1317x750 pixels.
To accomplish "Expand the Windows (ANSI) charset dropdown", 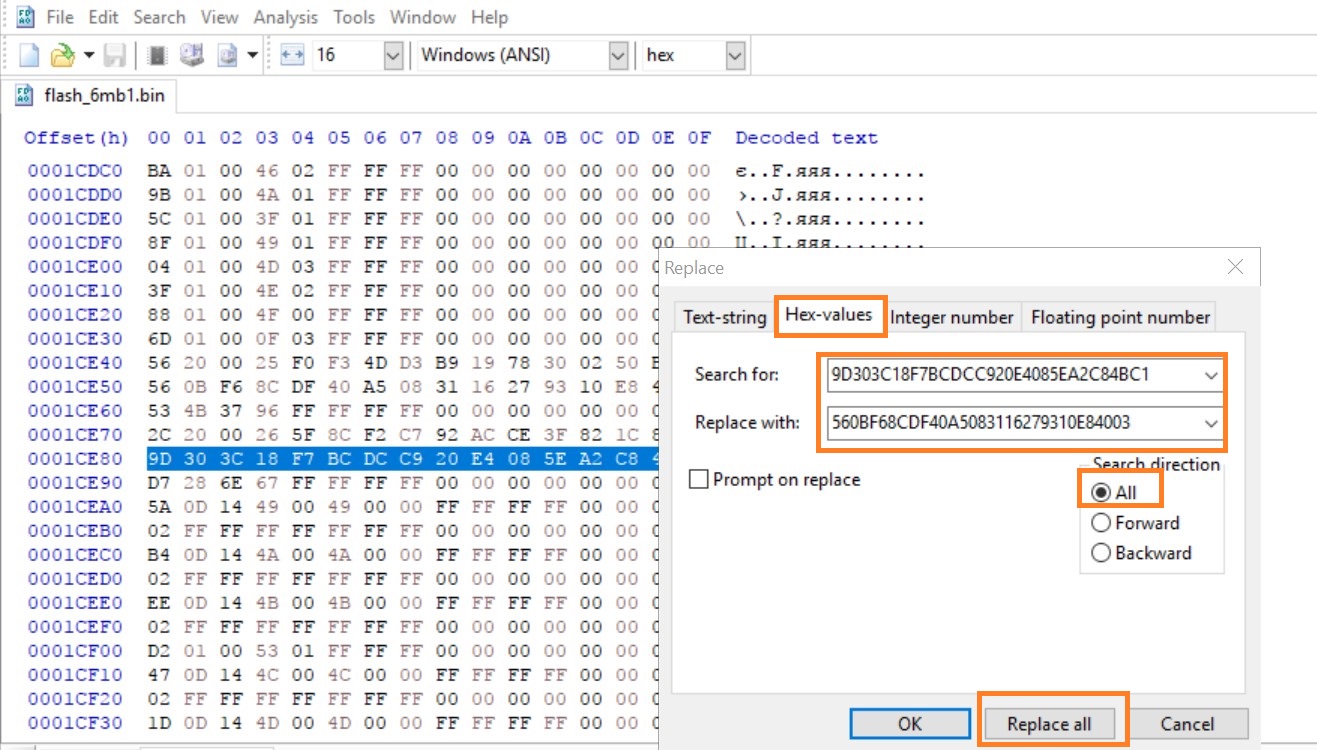I will point(618,56).
